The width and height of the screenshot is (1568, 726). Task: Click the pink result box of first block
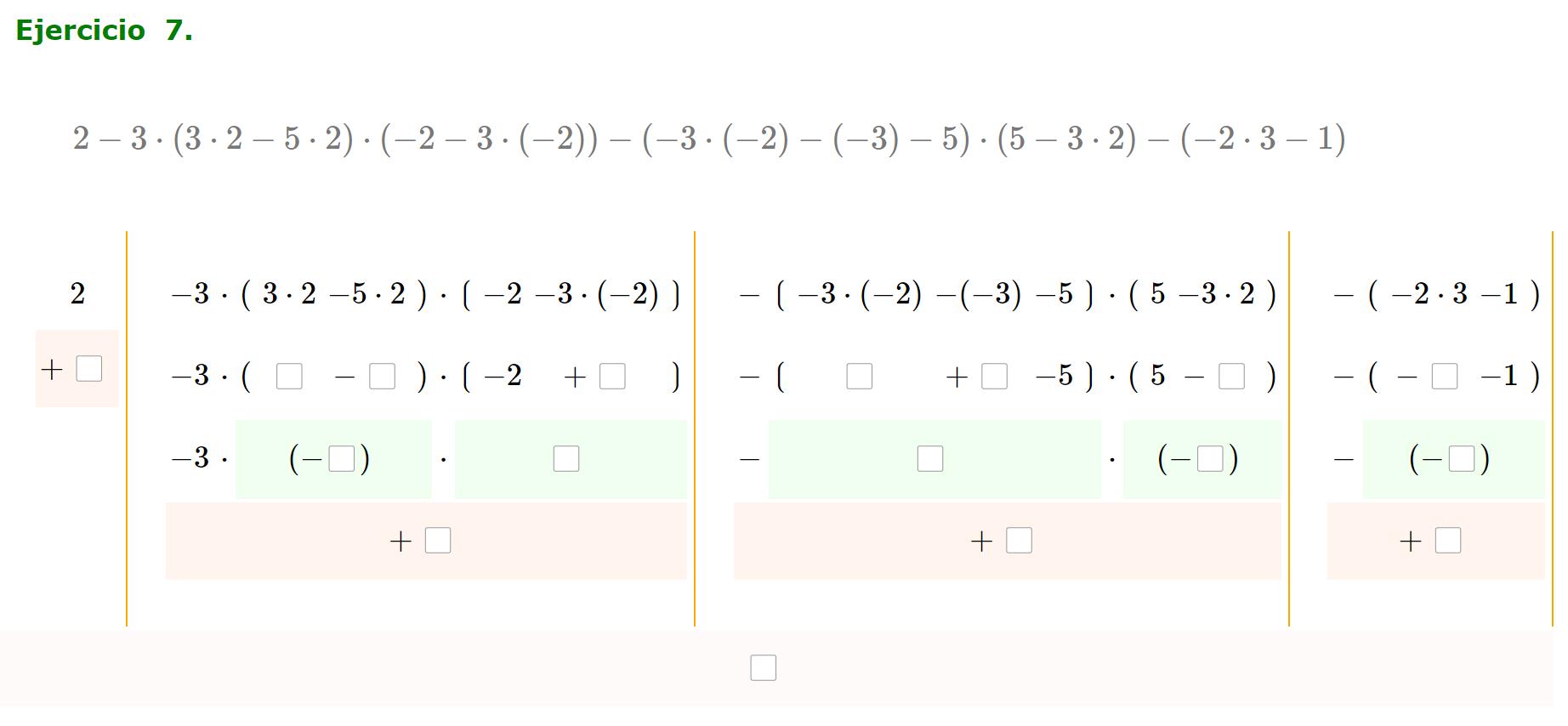pyautogui.click(x=437, y=541)
